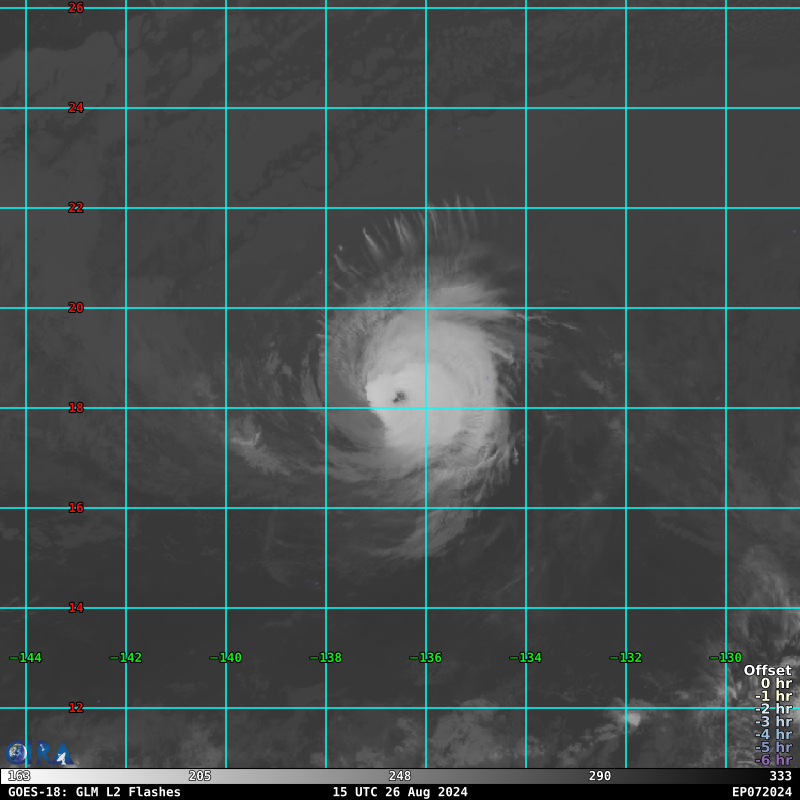Viewport: 800px width, 800px height.
Task: Click the hurricane eye at the storm center
Action: tap(400, 398)
